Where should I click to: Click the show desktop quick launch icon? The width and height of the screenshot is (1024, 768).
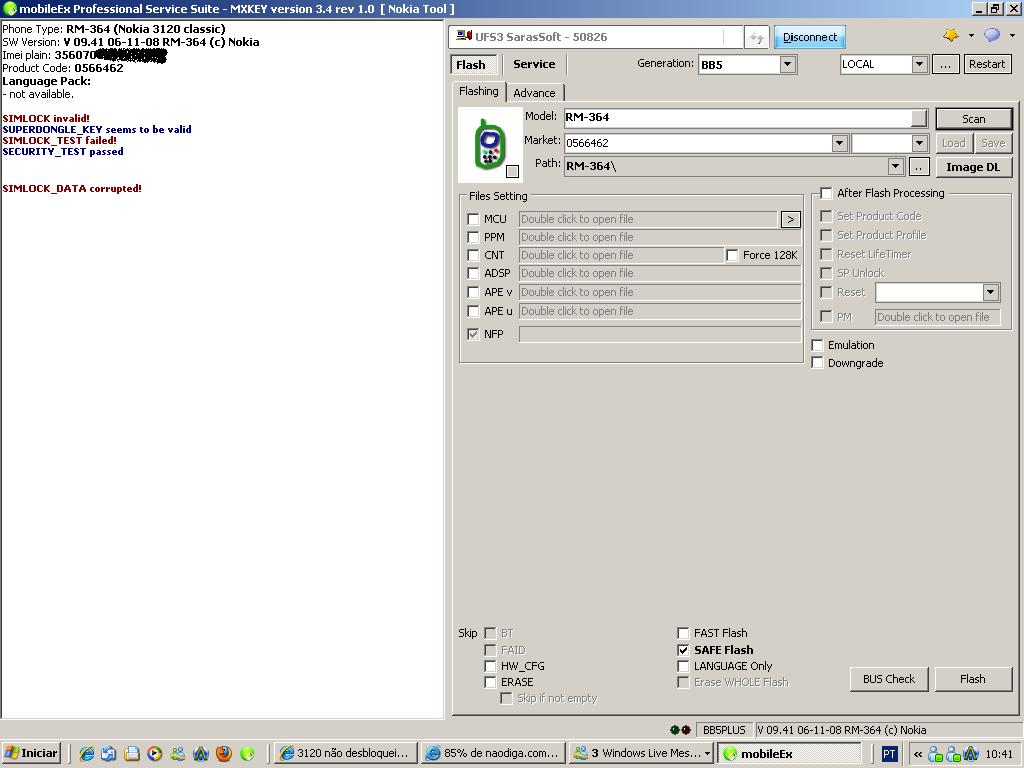point(131,753)
